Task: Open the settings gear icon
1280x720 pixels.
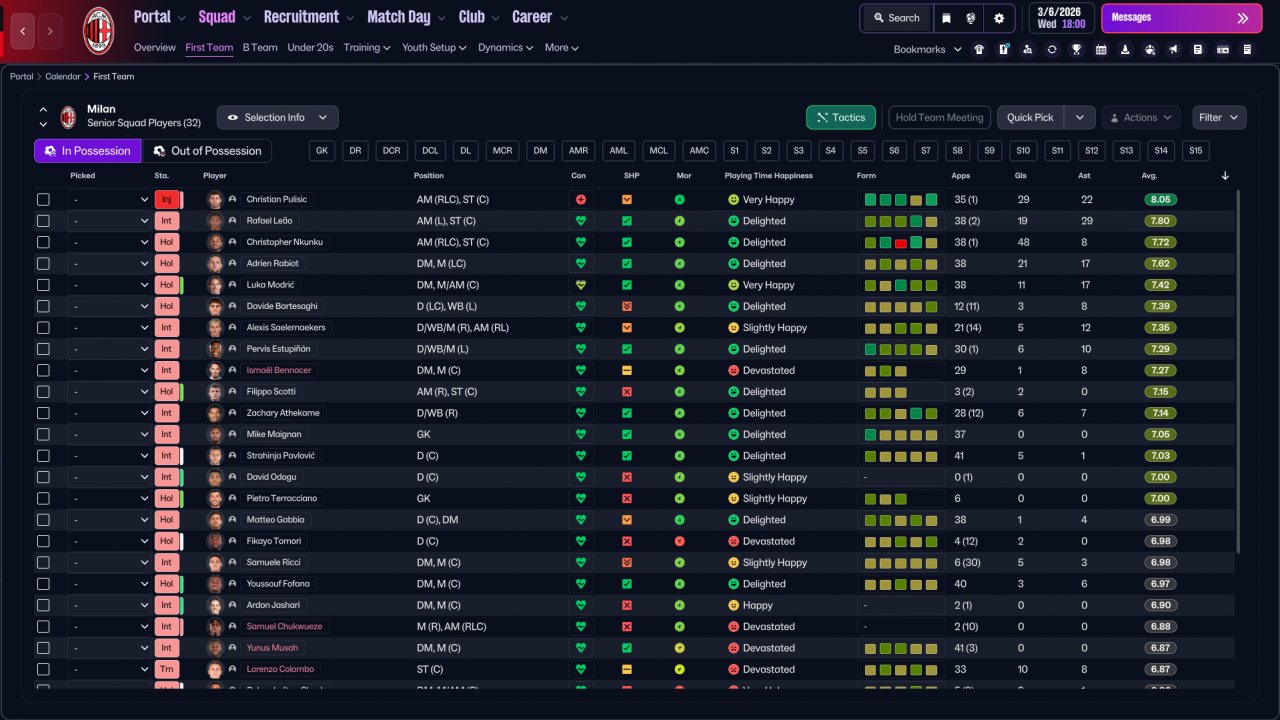Action: click(998, 18)
